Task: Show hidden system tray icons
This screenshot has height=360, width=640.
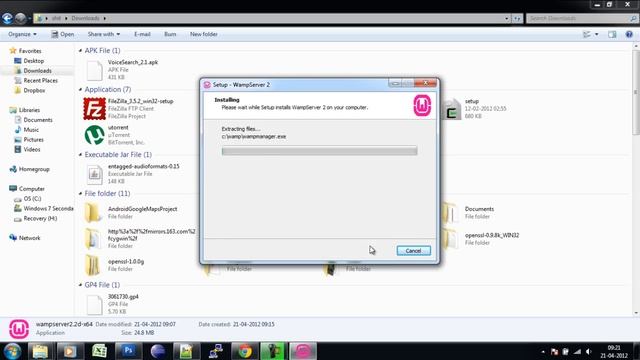Action: (x=543, y=351)
